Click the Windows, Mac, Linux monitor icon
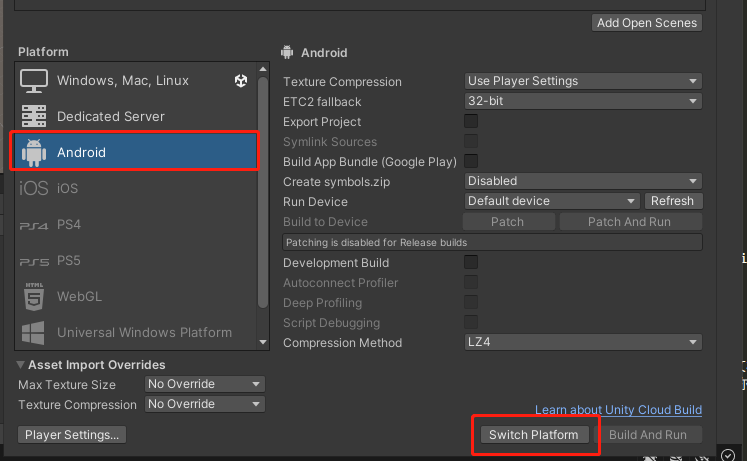This screenshot has height=461, width=747. (x=34, y=81)
